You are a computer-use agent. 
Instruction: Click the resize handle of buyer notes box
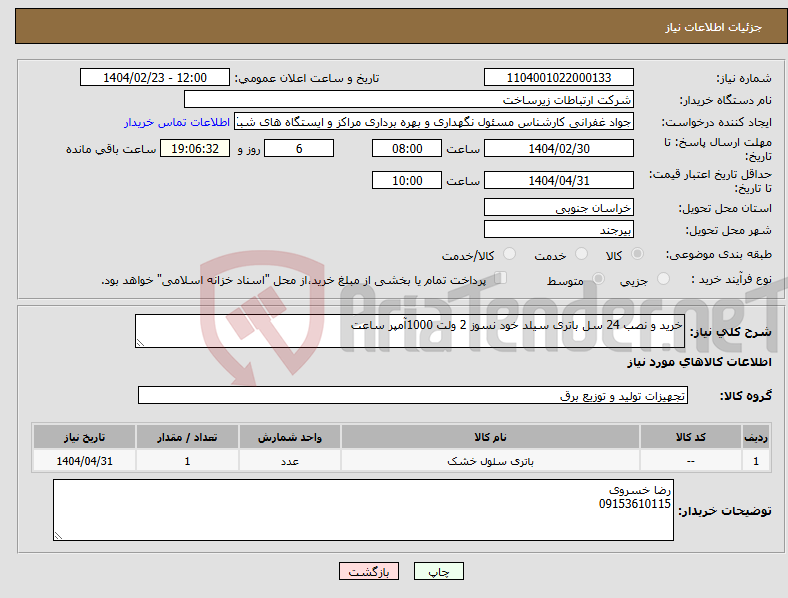58,536
